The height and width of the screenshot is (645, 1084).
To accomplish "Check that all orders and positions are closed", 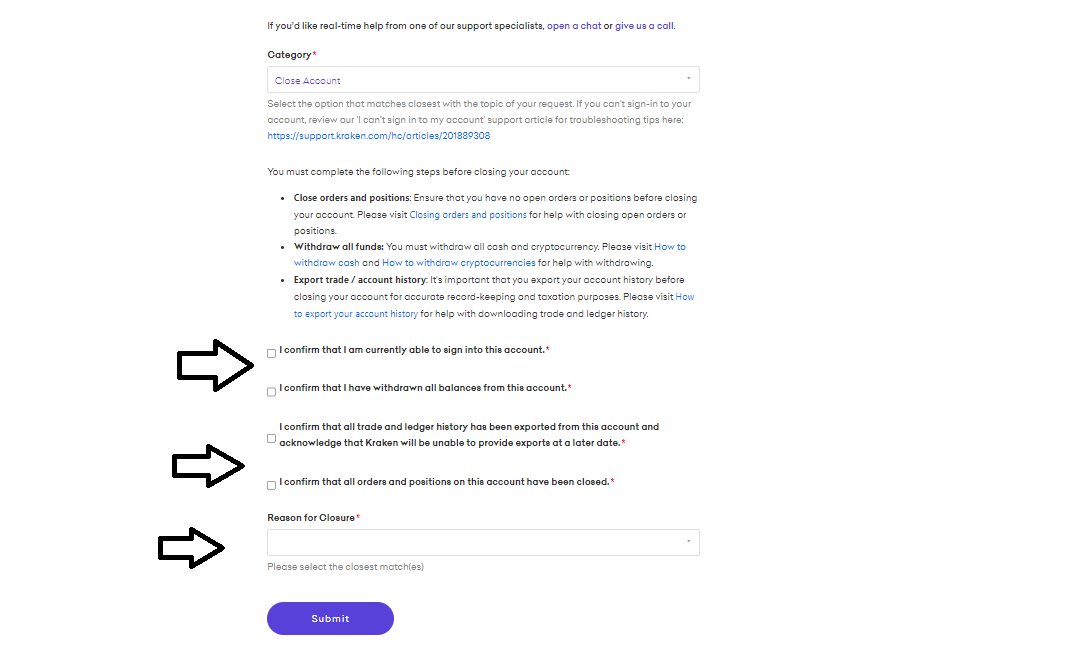I will [x=271, y=484].
